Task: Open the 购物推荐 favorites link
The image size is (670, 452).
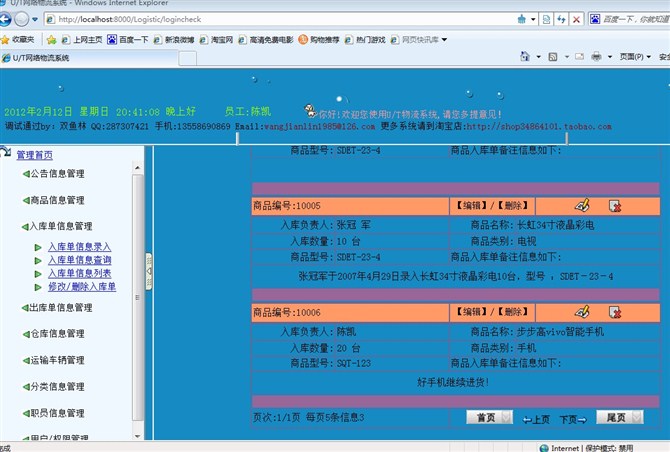Action: point(319,40)
